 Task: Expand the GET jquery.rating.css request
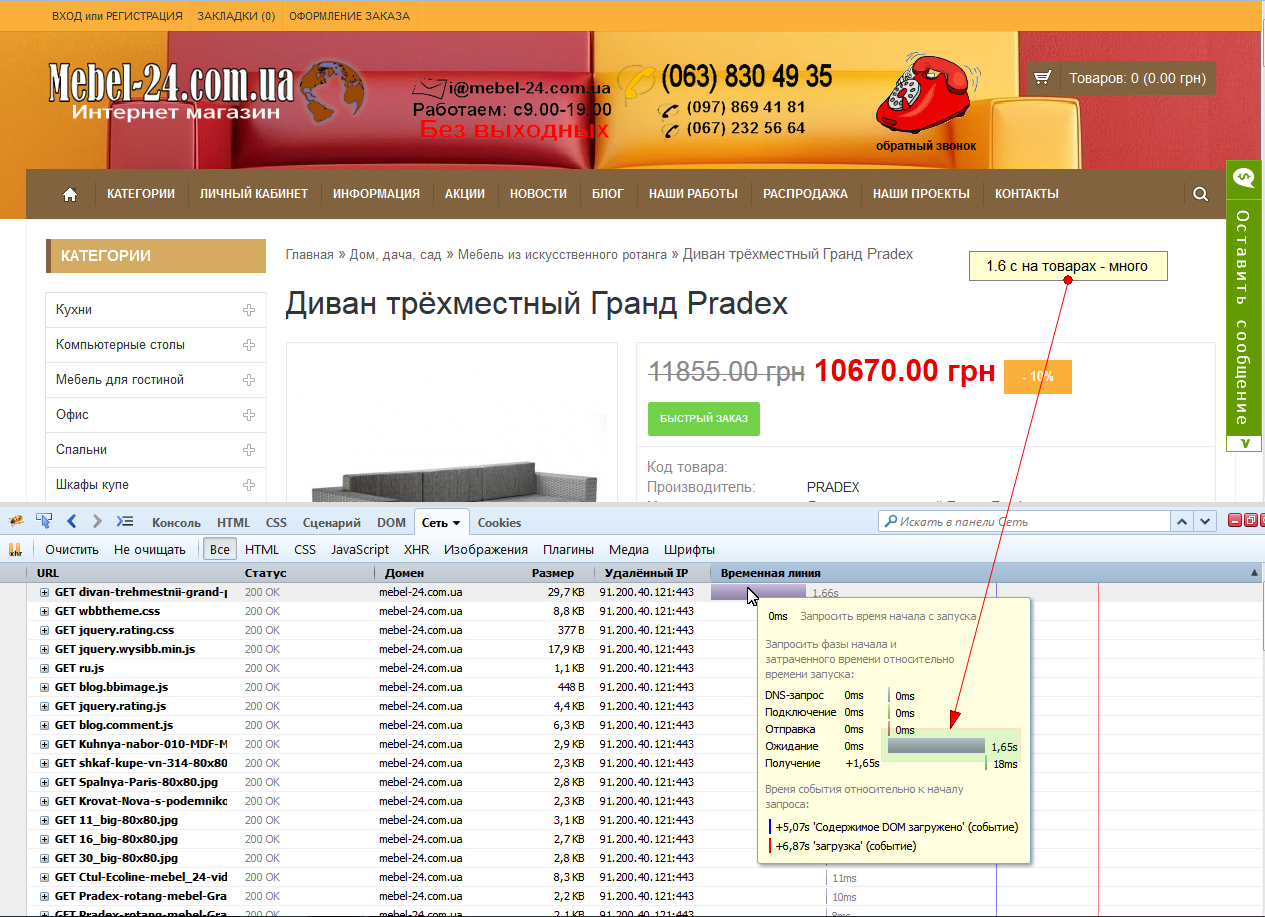pos(45,630)
